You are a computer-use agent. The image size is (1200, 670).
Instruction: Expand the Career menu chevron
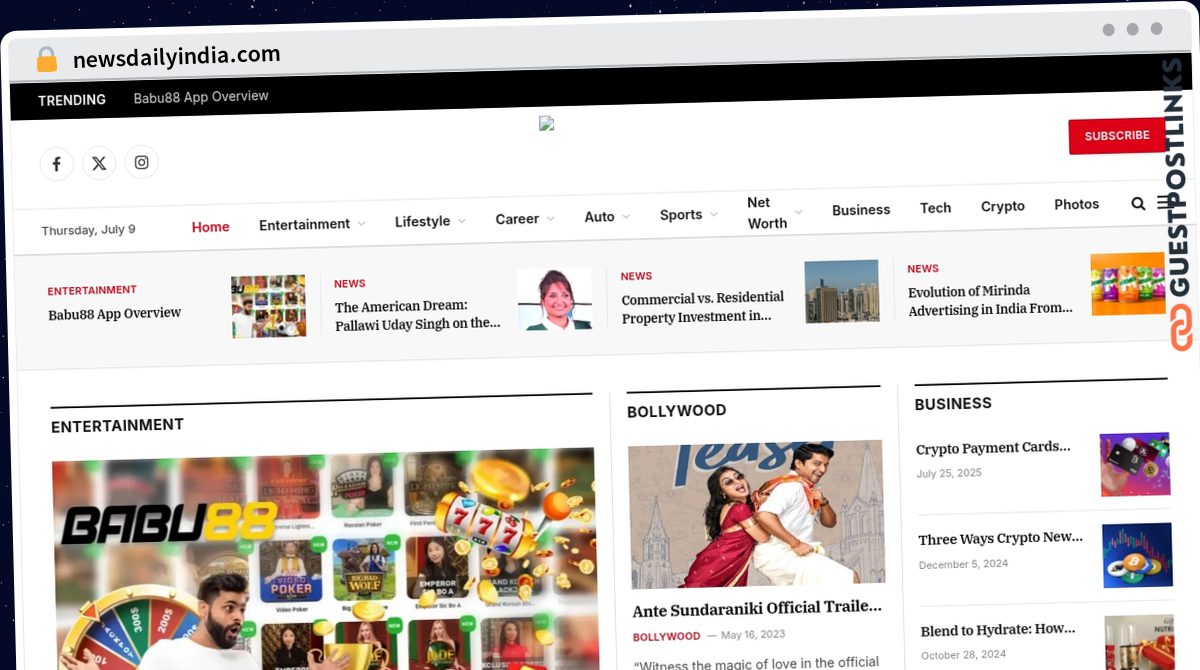[550, 218]
